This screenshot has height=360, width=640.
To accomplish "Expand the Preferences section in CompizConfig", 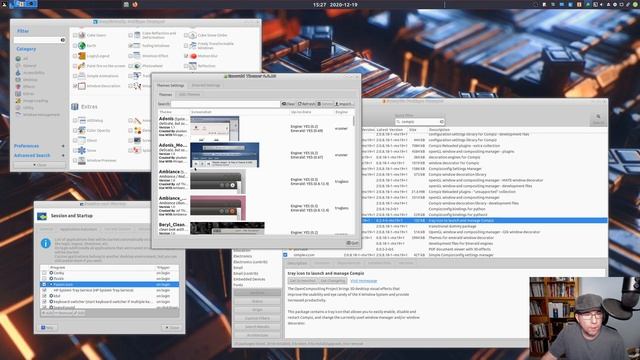I will [x=39, y=146].
